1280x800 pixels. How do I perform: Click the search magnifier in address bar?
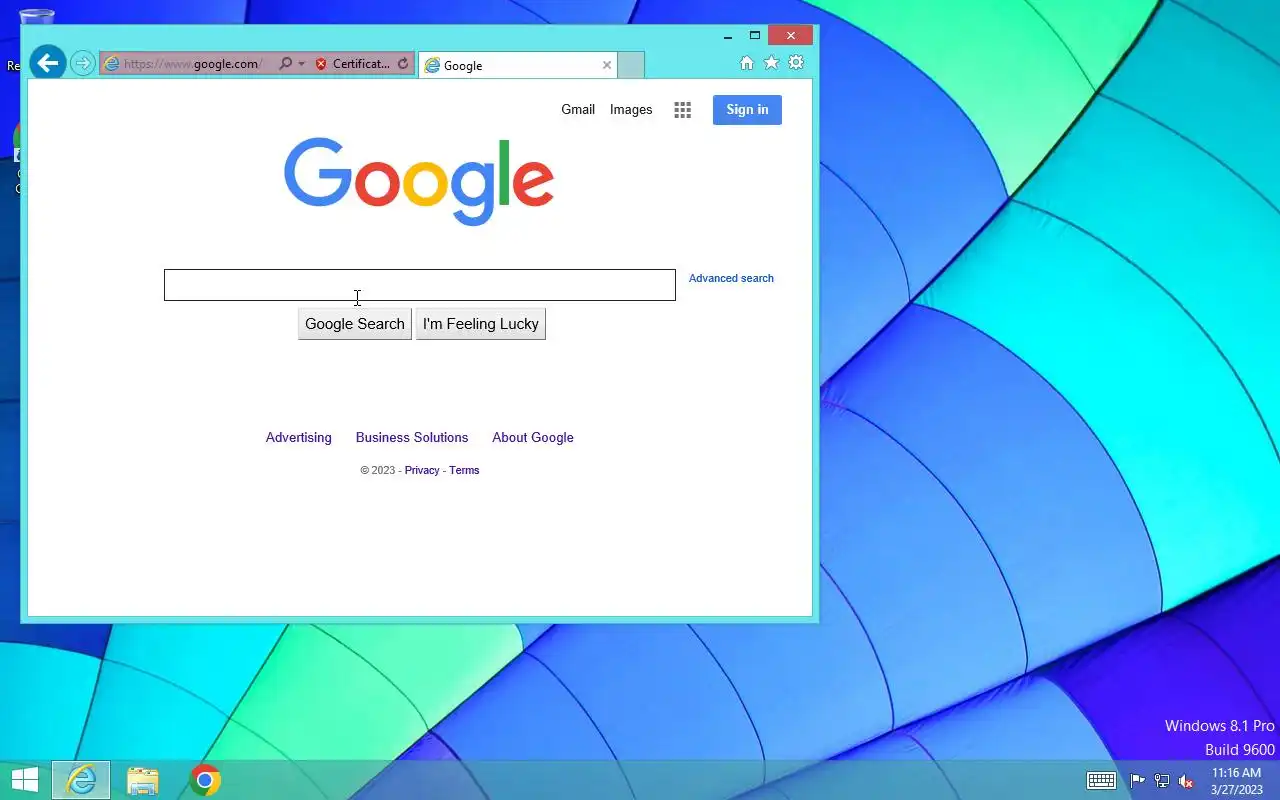(x=286, y=63)
